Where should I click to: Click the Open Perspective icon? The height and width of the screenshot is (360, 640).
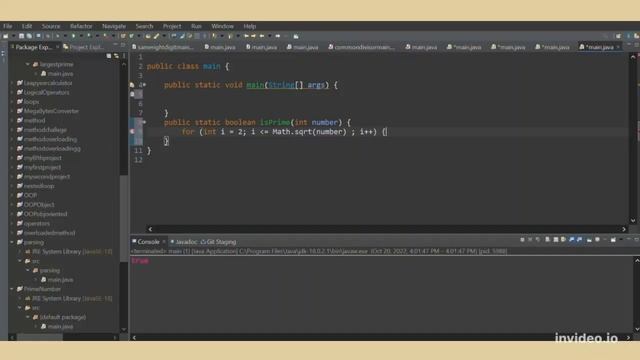tap(619, 36)
